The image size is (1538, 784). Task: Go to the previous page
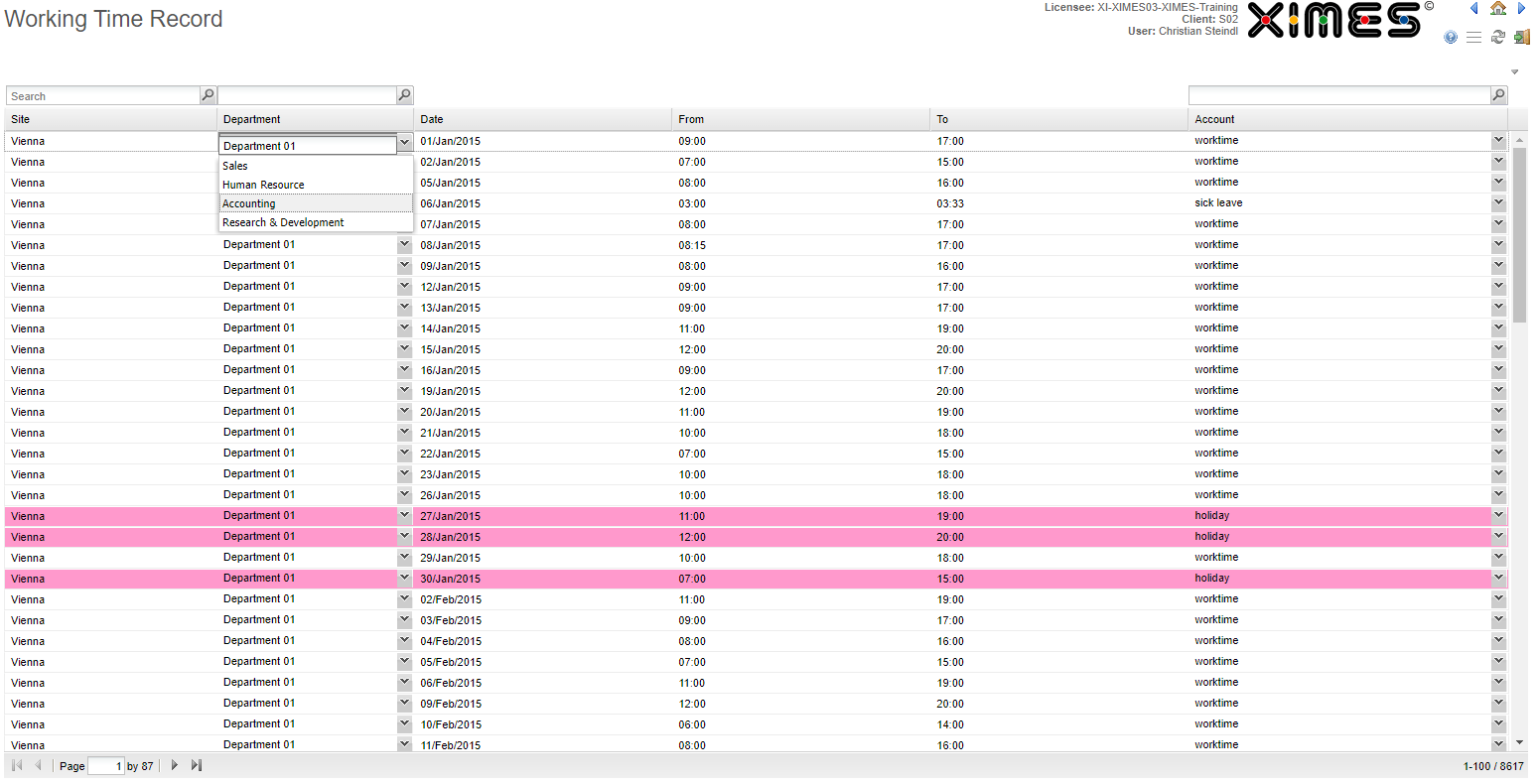click(38, 765)
